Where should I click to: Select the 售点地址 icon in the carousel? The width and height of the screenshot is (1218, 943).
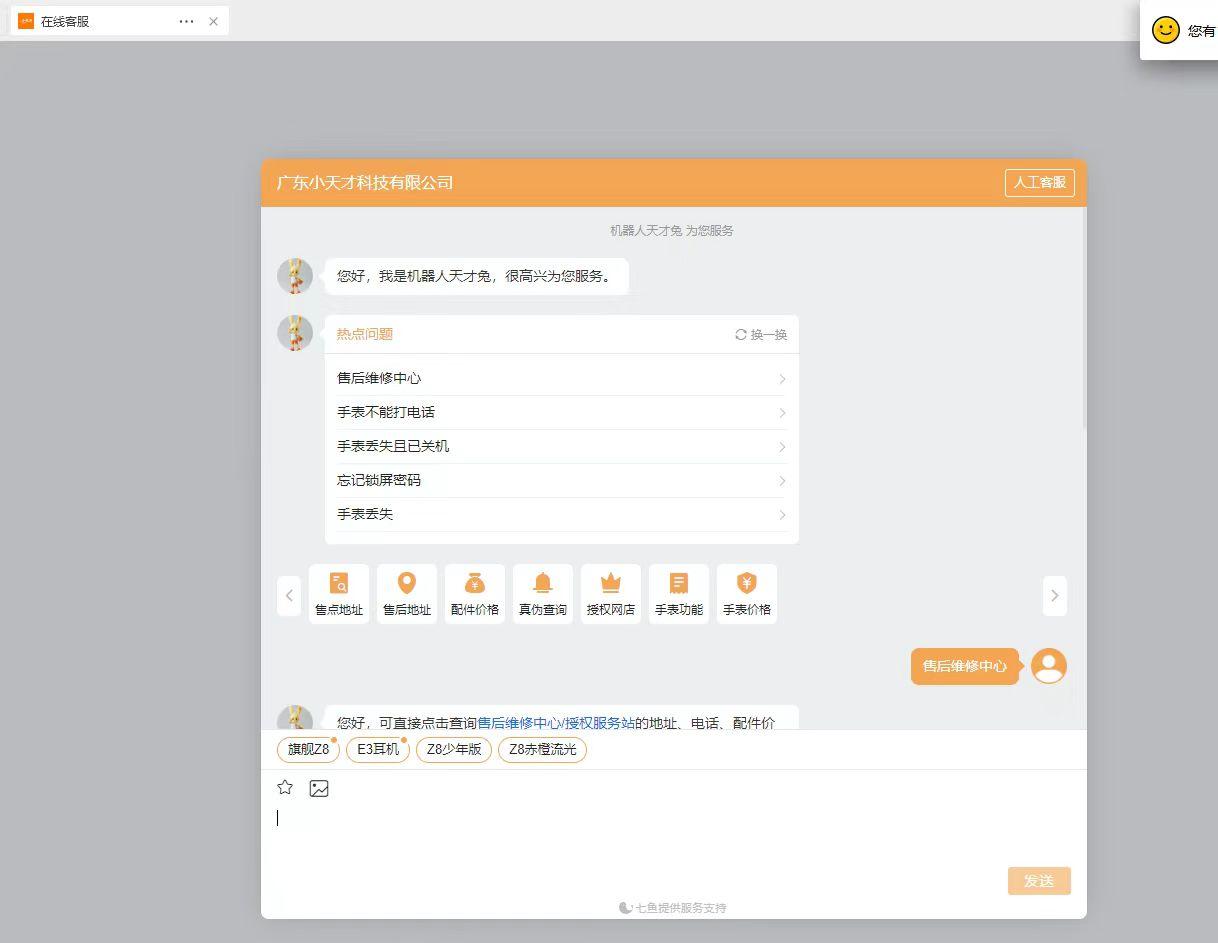tap(339, 593)
